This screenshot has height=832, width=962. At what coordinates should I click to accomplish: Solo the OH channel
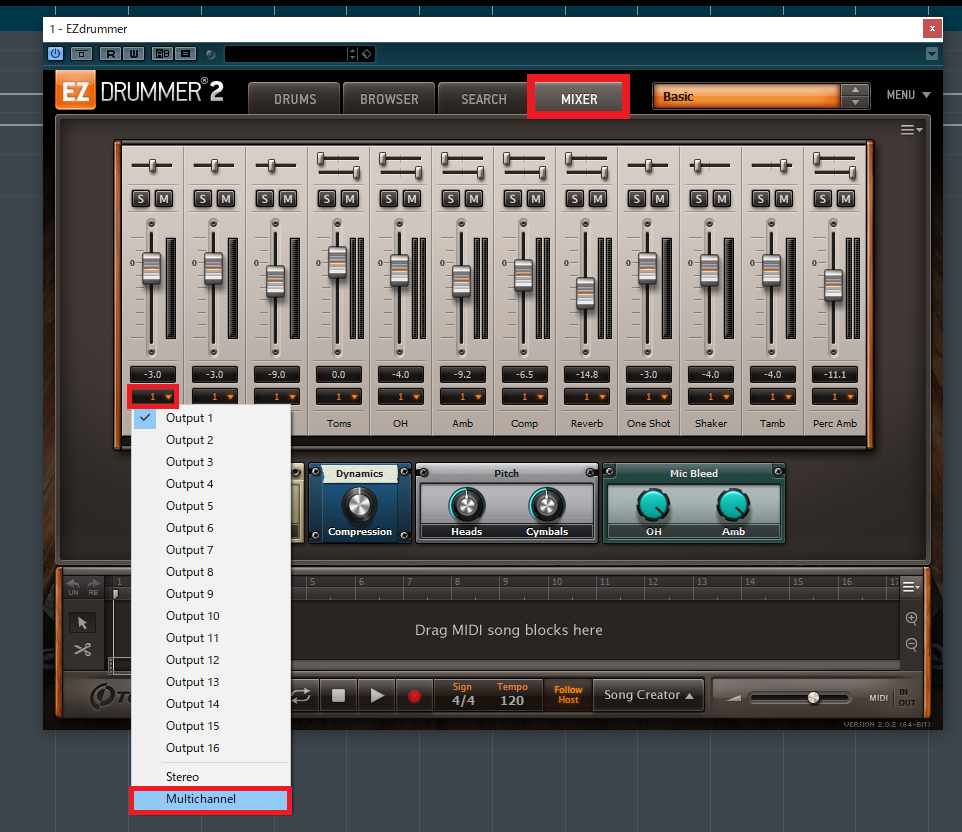click(388, 199)
